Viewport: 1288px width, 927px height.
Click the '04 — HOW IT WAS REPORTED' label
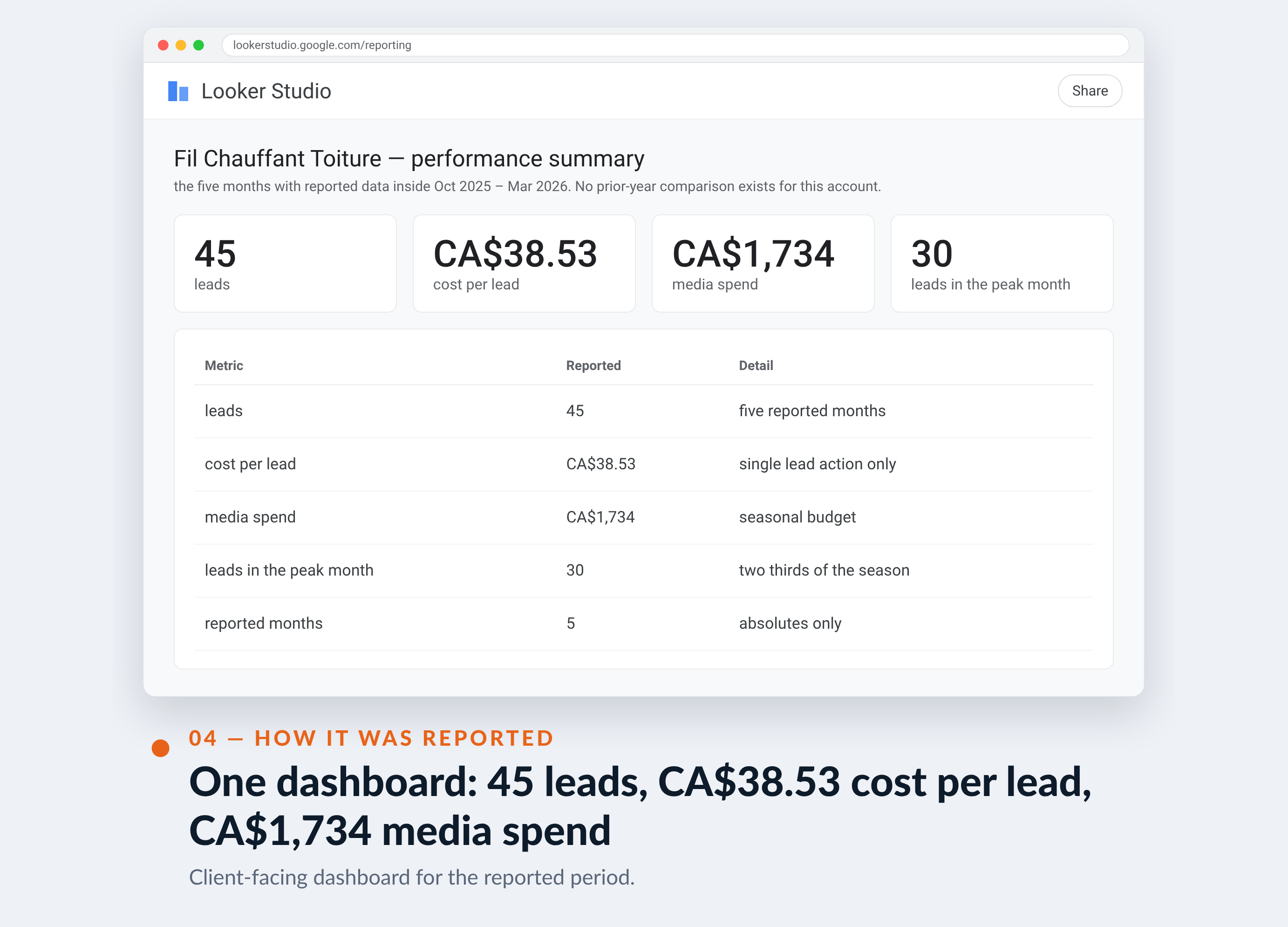[x=371, y=738]
